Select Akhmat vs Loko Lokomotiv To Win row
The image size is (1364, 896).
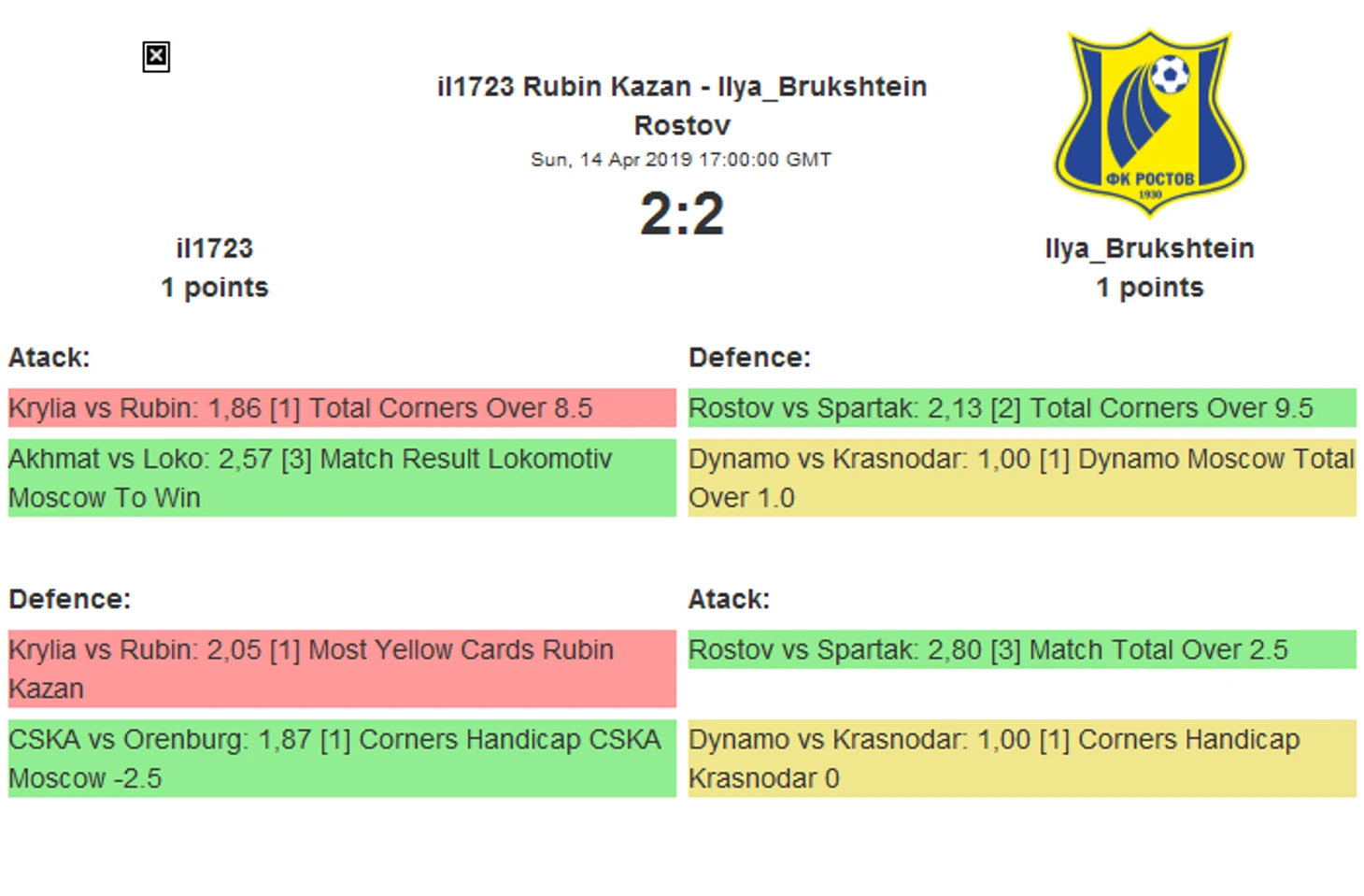342,477
